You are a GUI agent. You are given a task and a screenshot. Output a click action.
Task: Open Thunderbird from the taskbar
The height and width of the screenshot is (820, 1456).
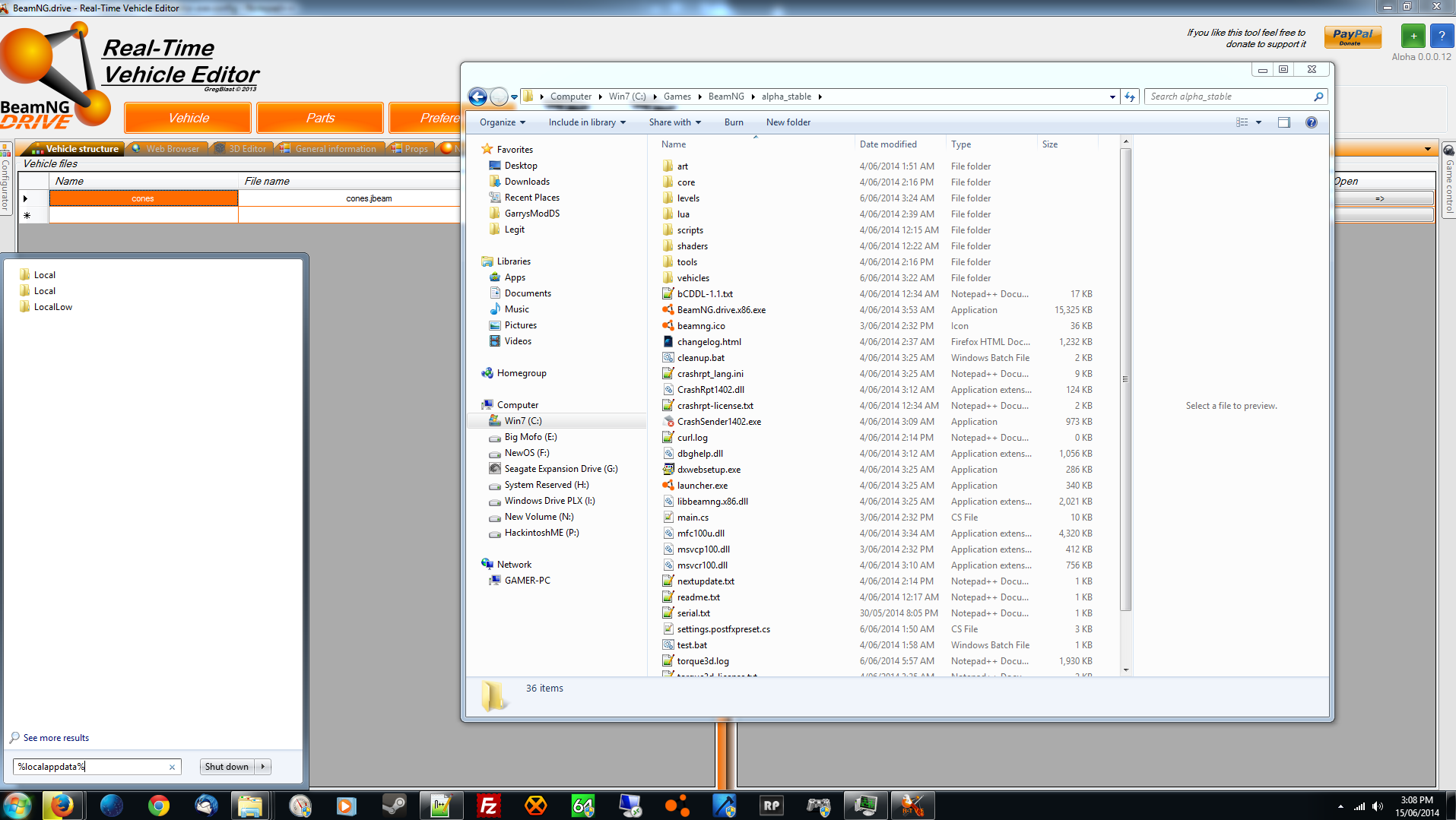[206, 806]
